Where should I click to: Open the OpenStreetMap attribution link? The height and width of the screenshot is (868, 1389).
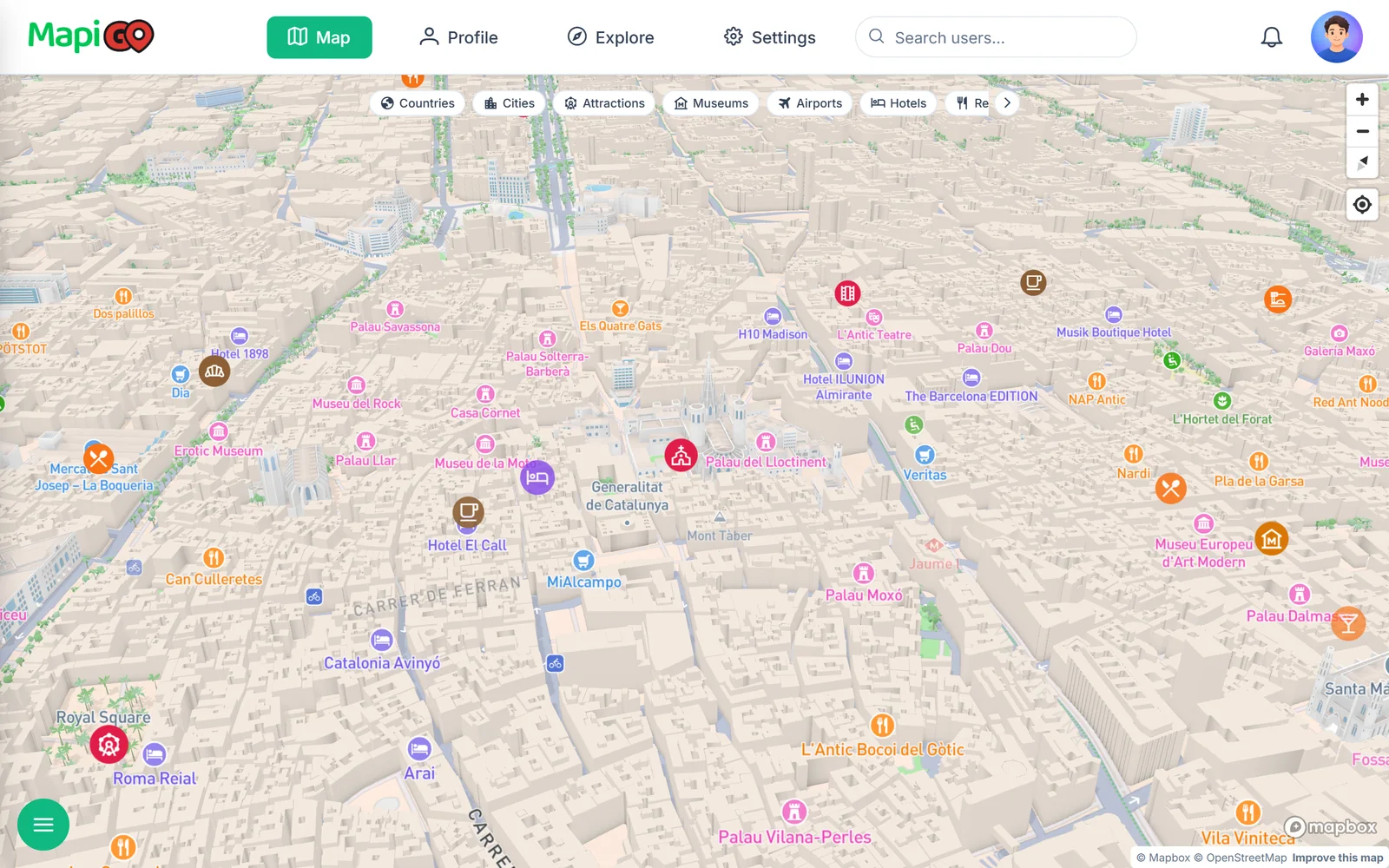tap(1240, 858)
